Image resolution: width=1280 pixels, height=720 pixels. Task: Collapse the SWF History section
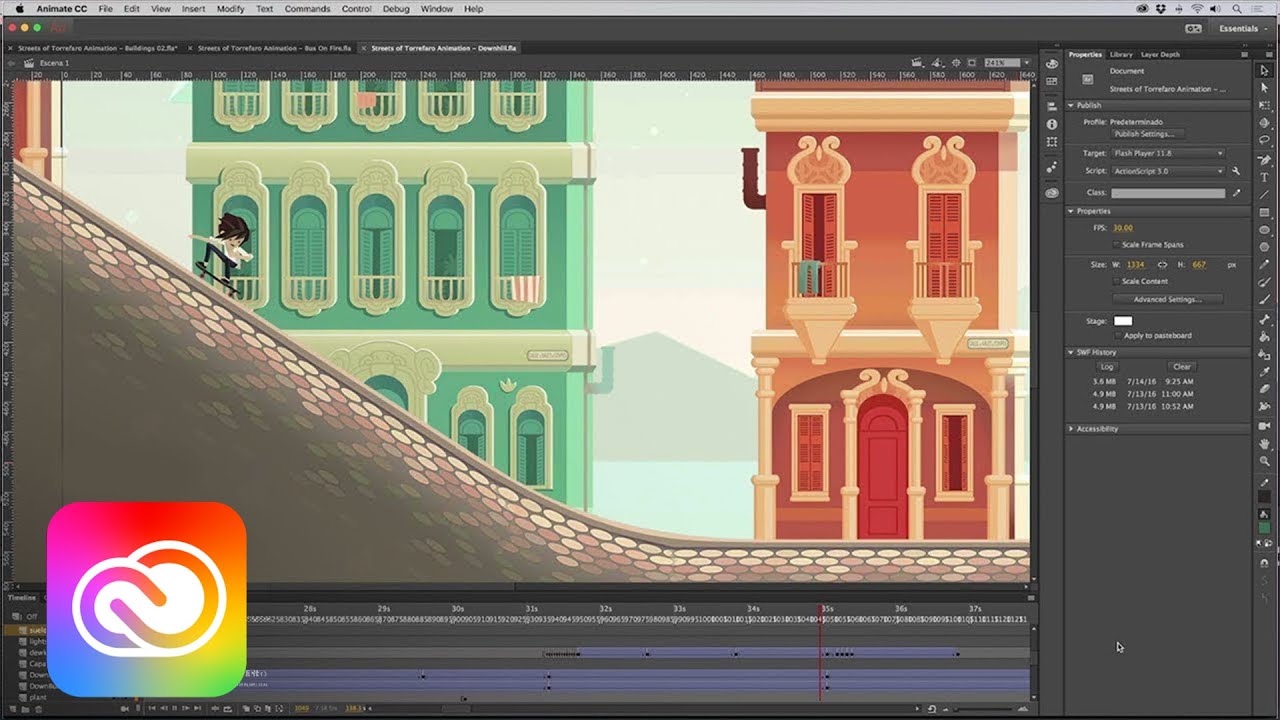pyautogui.click(x=1070, y=352)
